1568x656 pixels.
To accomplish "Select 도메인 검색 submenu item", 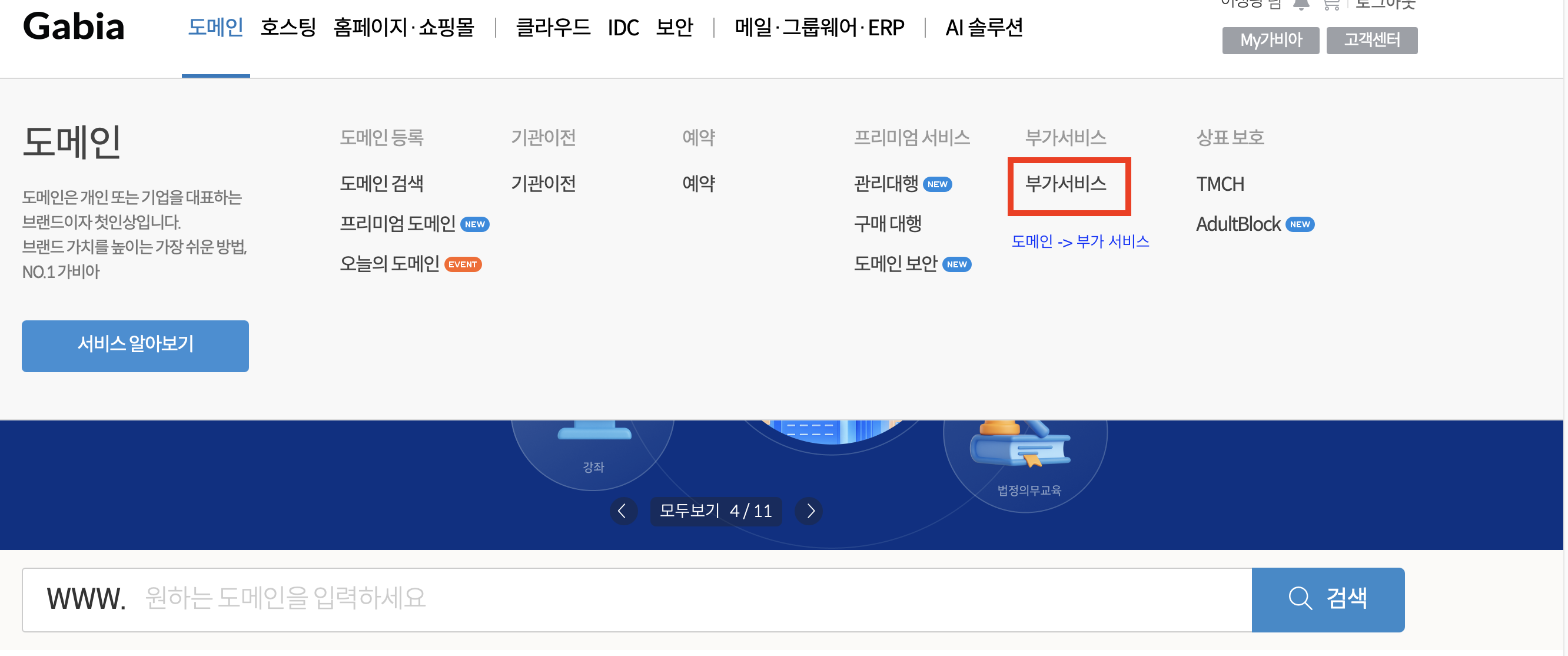I will point(381,183).
